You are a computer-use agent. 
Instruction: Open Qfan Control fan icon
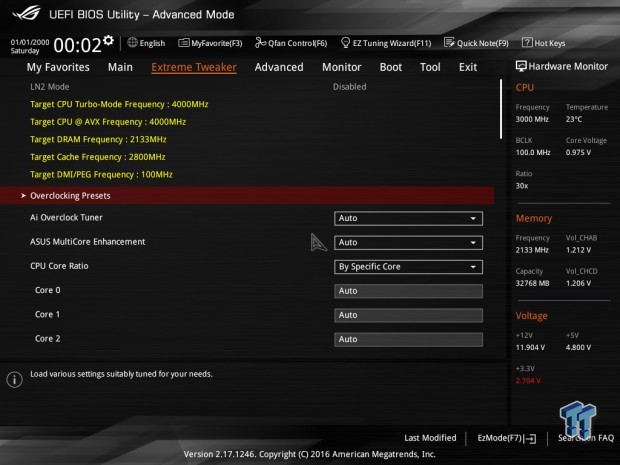tap(260, 42)
